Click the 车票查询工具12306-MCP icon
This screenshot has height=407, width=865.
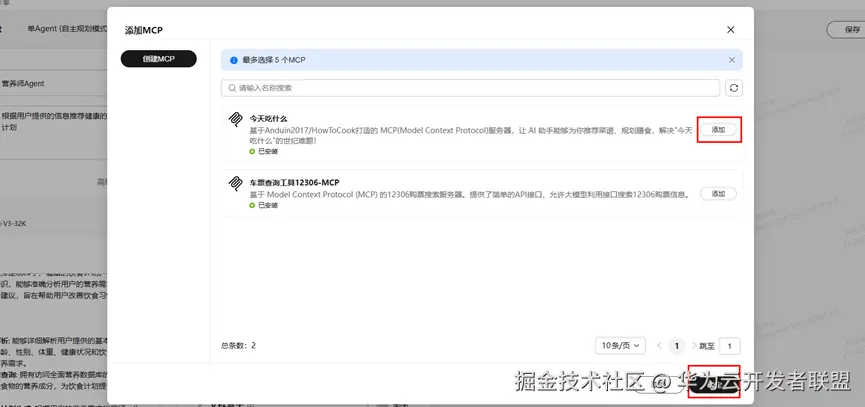(236, 184)
